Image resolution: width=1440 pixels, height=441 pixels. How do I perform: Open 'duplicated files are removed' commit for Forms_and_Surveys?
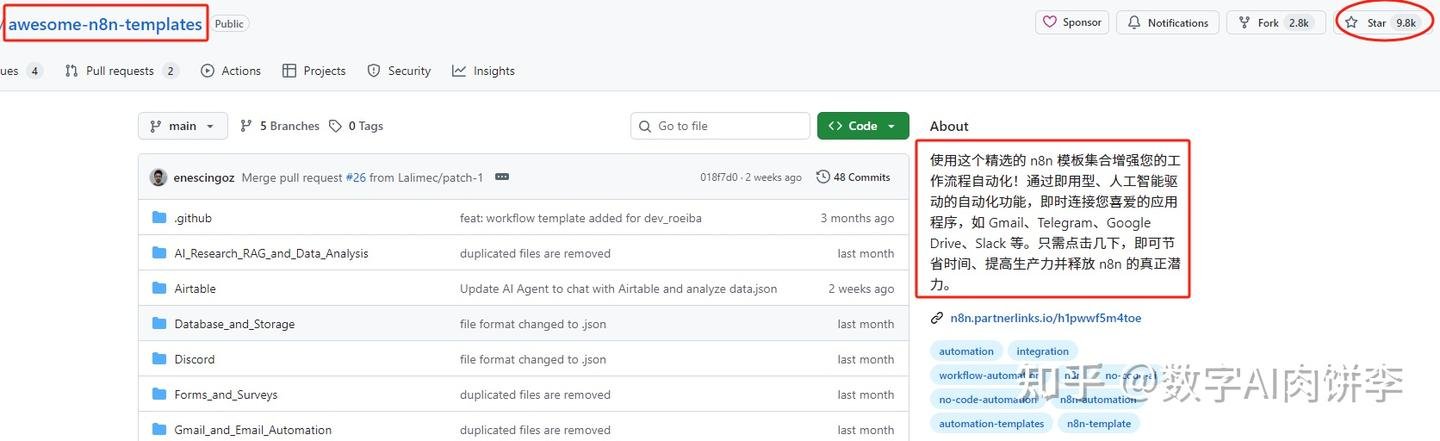[535, 395]
